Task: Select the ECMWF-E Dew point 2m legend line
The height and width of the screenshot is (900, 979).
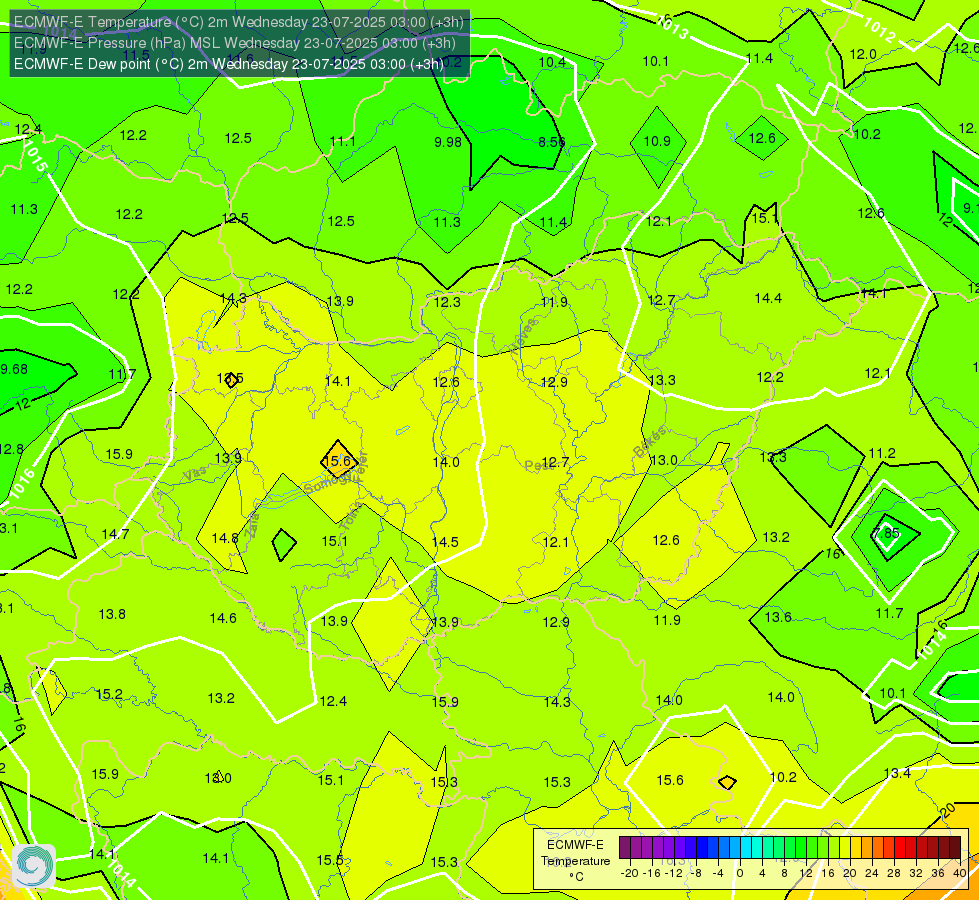Action: click(x=229, y=64)
